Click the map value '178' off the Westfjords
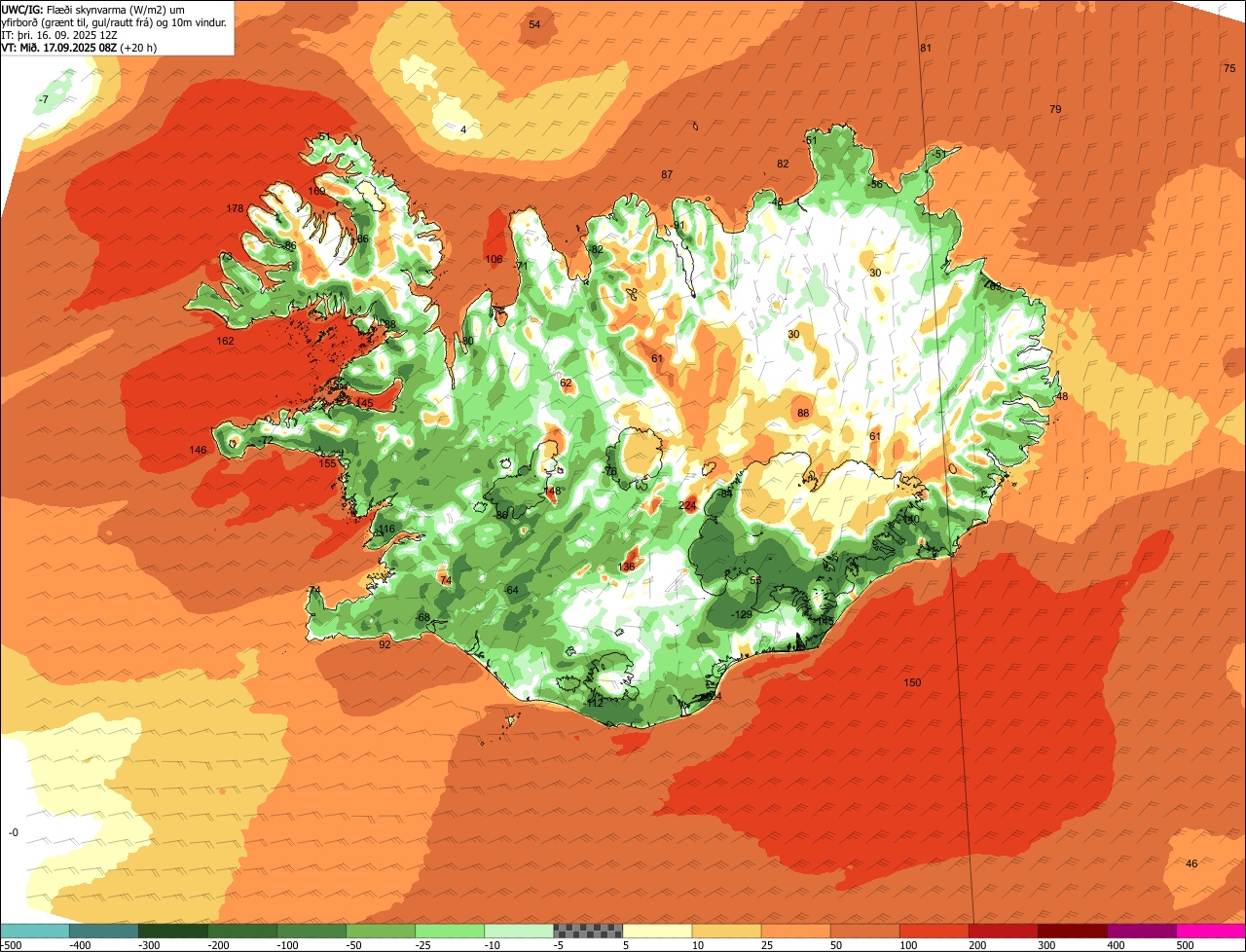1246x952 pixels. [x=235, y=209]
